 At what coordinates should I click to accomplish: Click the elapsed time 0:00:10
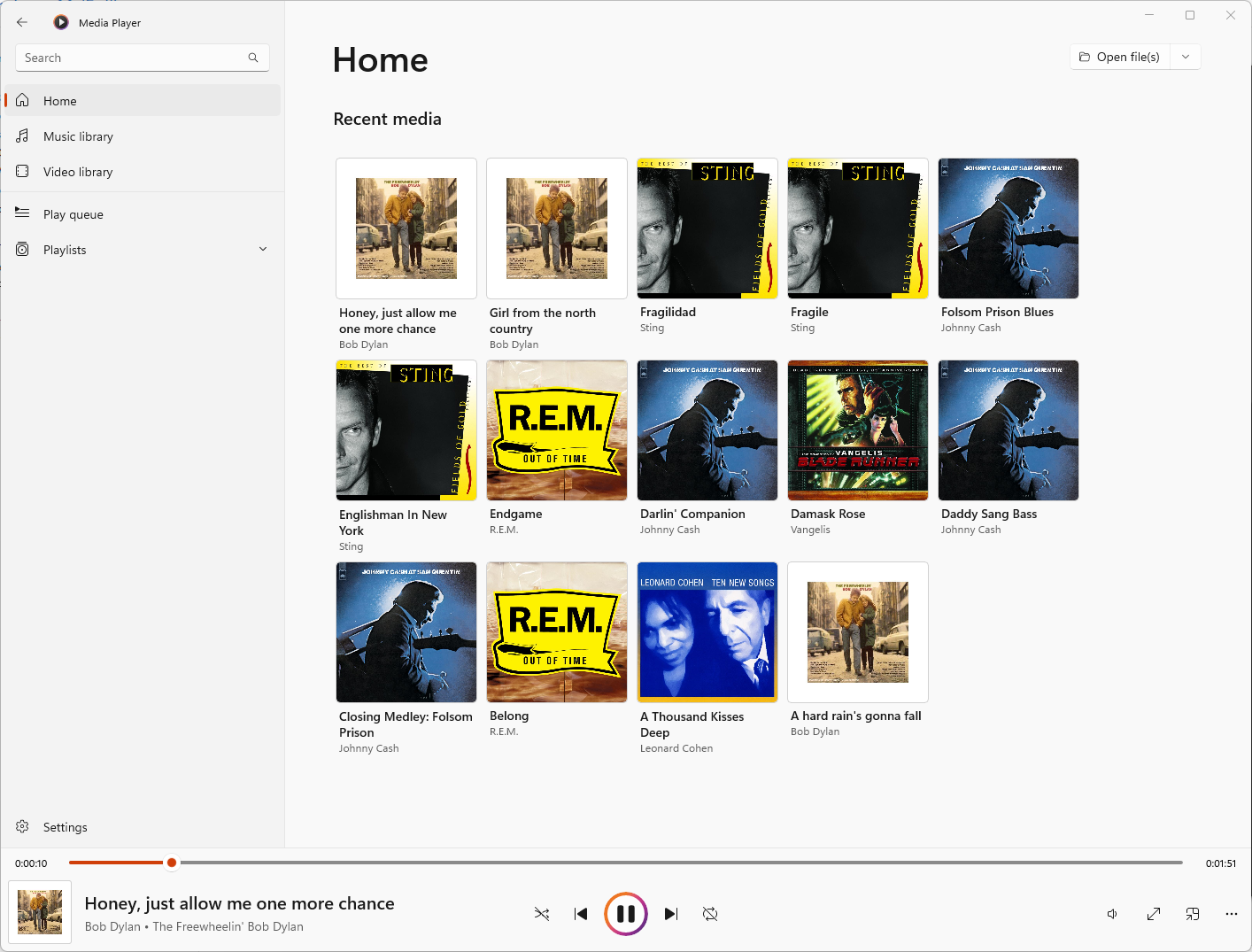pyautogui.click(x=31, y=863)
